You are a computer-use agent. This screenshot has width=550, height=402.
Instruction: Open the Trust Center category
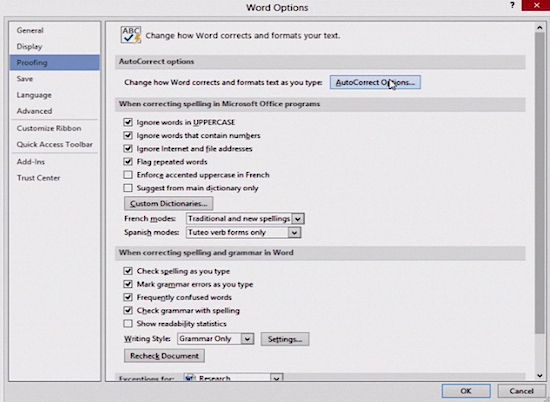coord(55,177)
